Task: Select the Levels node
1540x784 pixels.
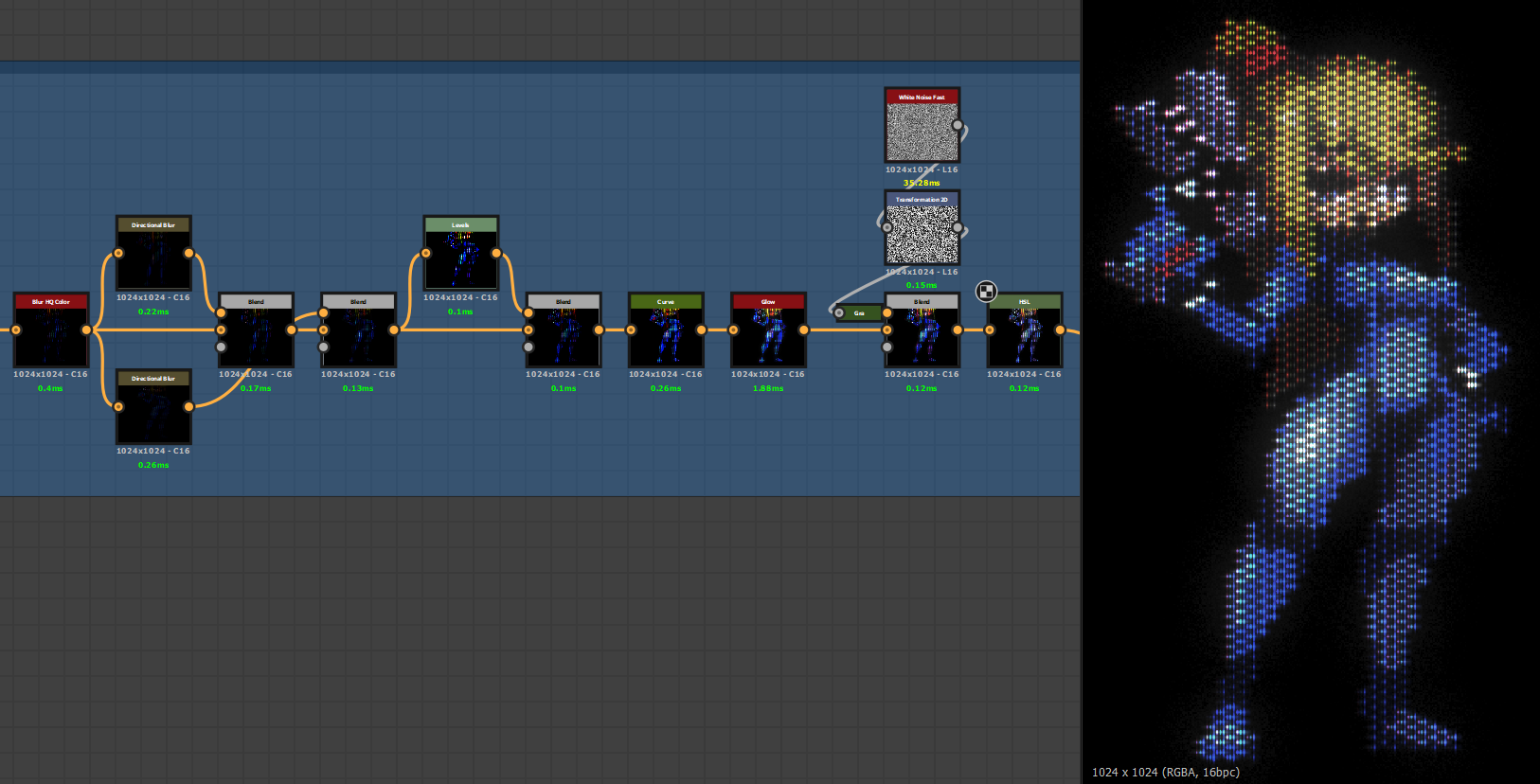Action: (x=460, y=253)
